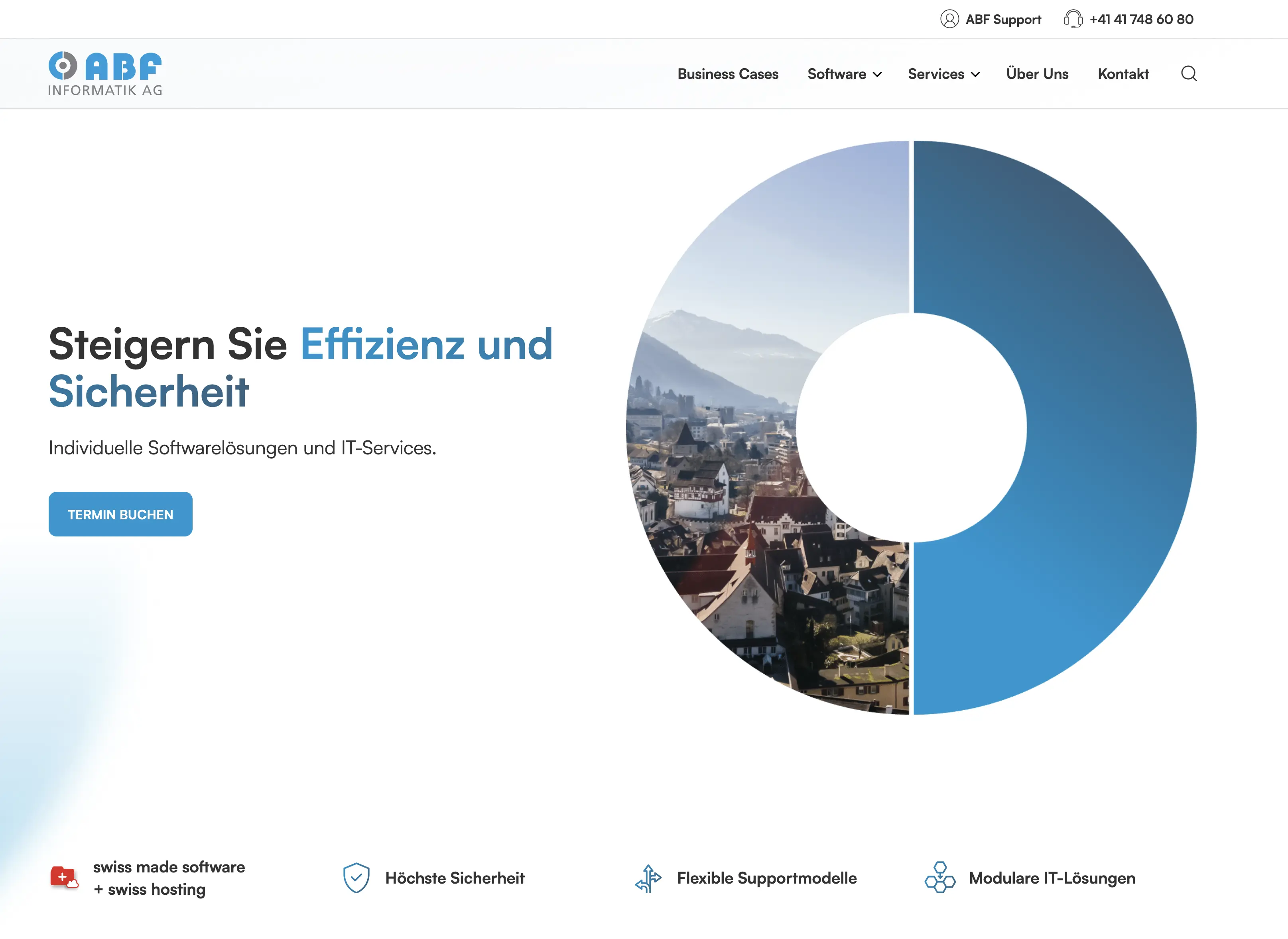Image resolution: width=1288 pixels, height=939 pixels.
Task: Click the headset icon beside the phone number
Action: pos(1073,19)
